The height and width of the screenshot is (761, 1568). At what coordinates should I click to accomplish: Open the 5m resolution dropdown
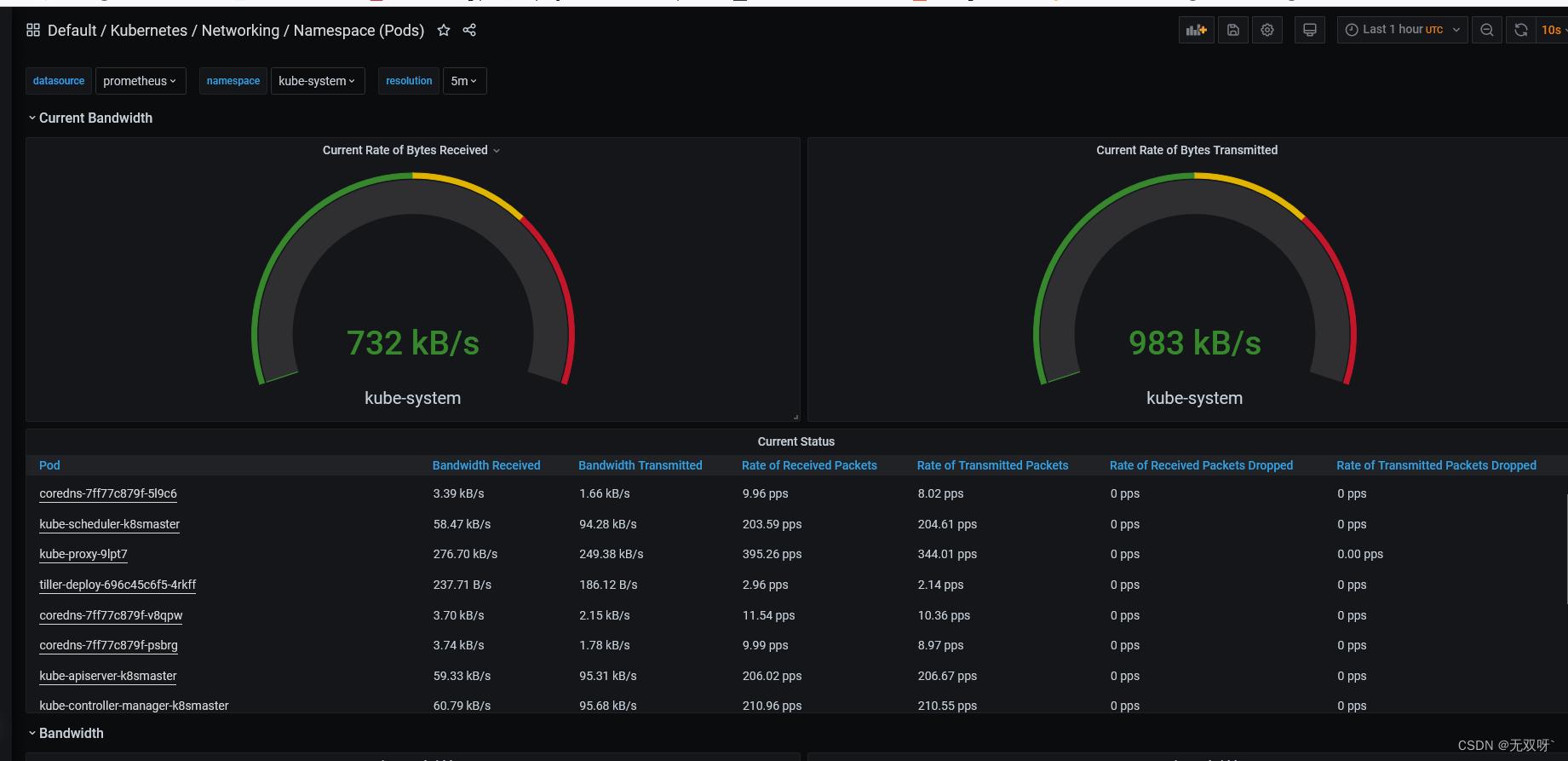tap(464, 81)
